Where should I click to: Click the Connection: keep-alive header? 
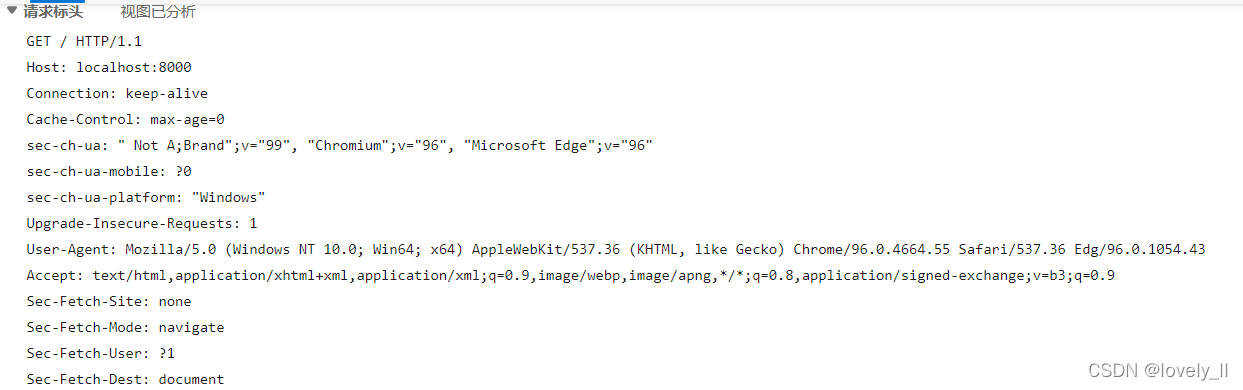(117, 93)
